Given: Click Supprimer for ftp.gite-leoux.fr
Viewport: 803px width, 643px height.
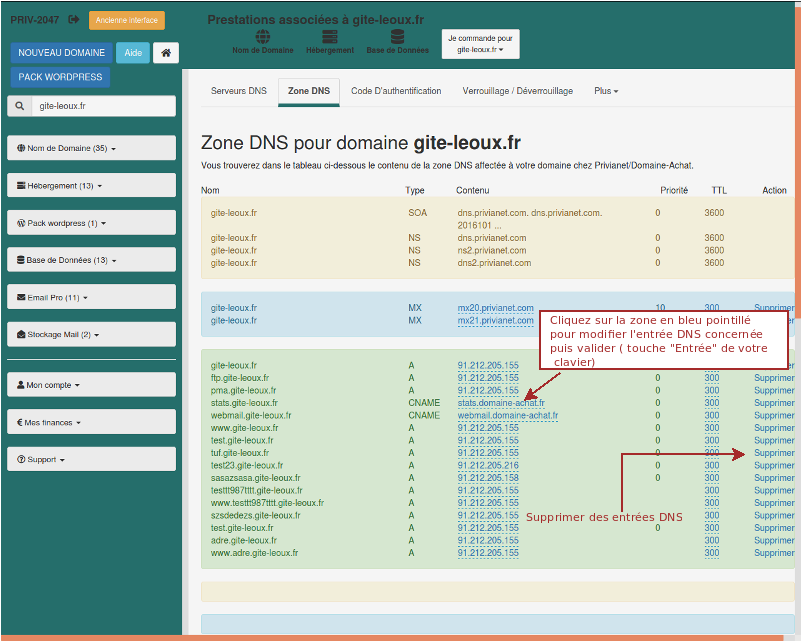Looking at the screenshot, I should tap(774, 378).
